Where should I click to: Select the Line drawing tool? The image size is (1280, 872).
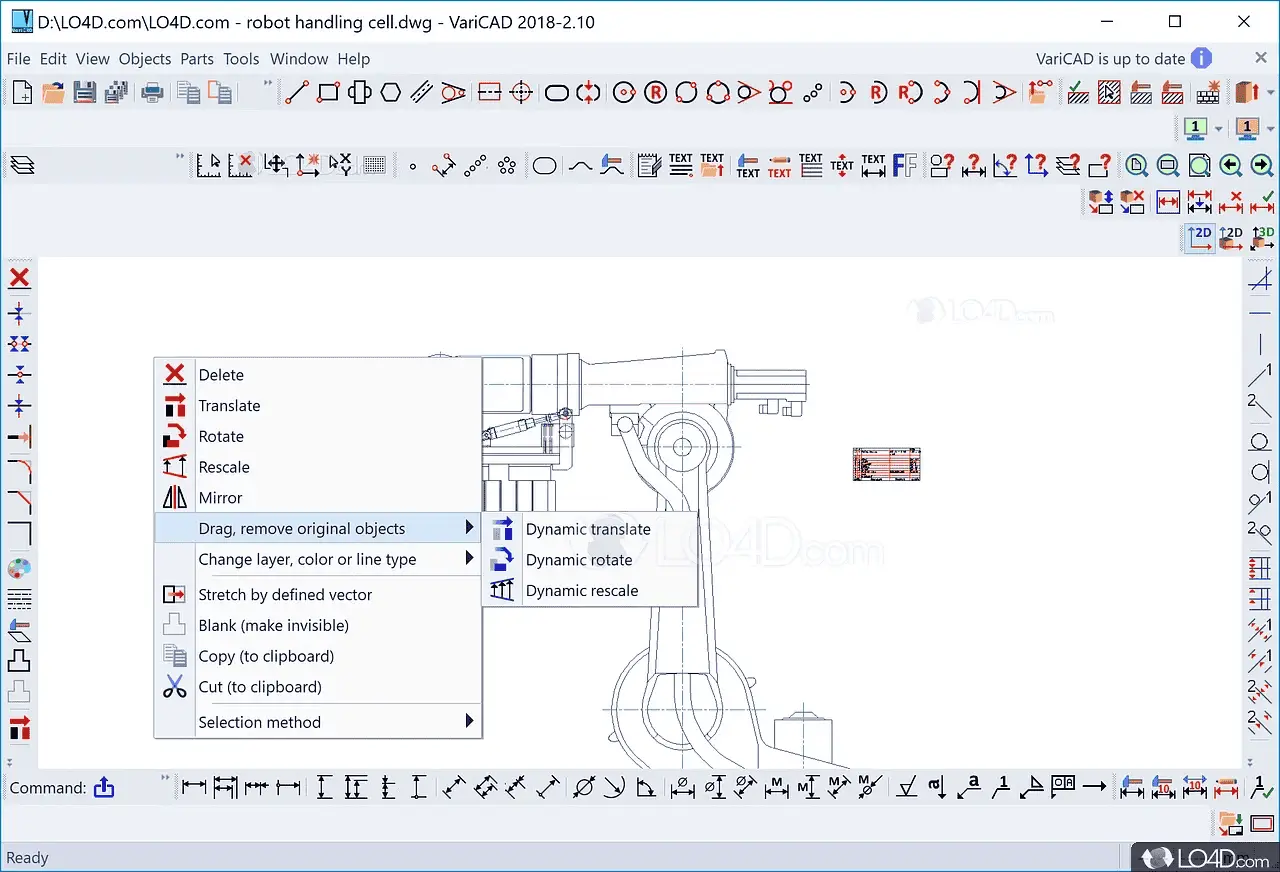(297, 93)
